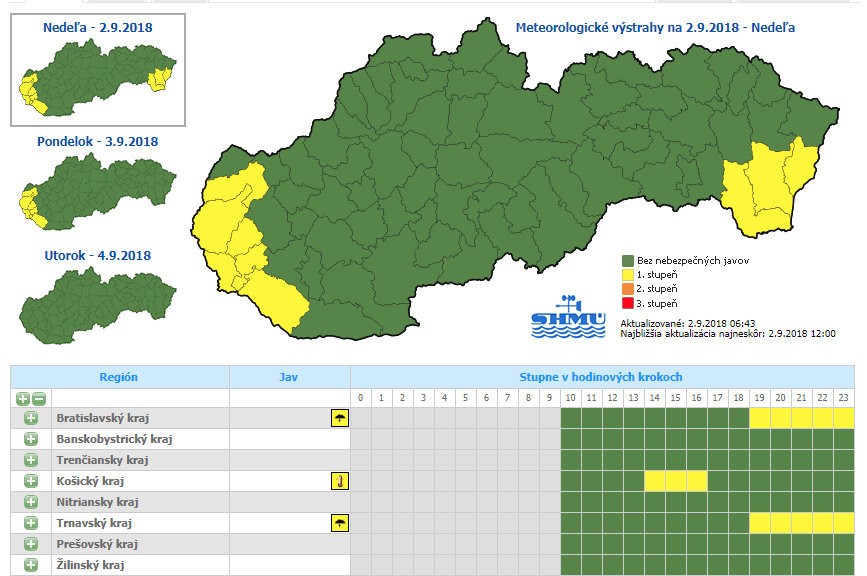Expand the Žilinský kraj row
This screenshot has width=867, height=576.
[31, 565]
